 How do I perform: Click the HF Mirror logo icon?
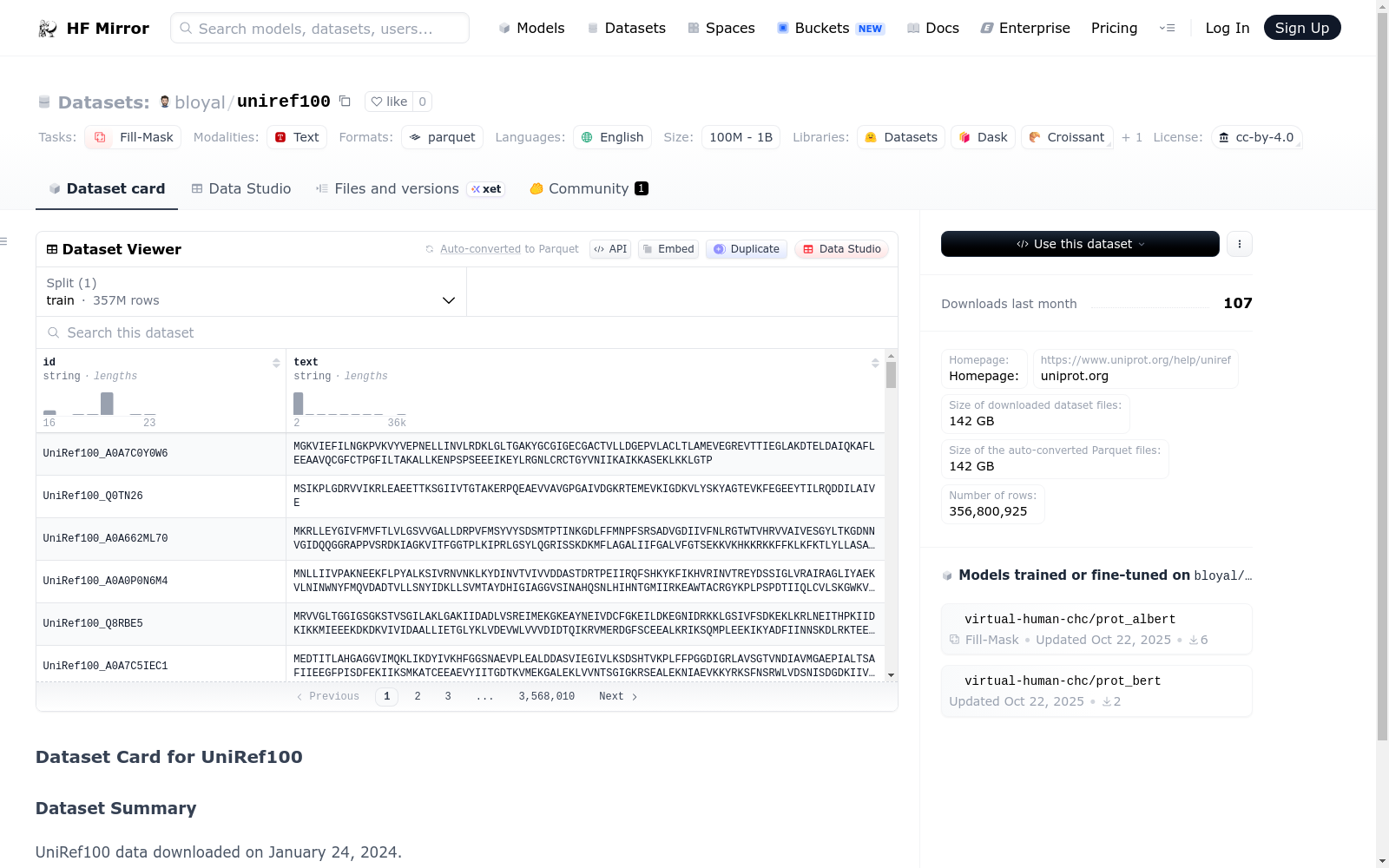(48, 29)
